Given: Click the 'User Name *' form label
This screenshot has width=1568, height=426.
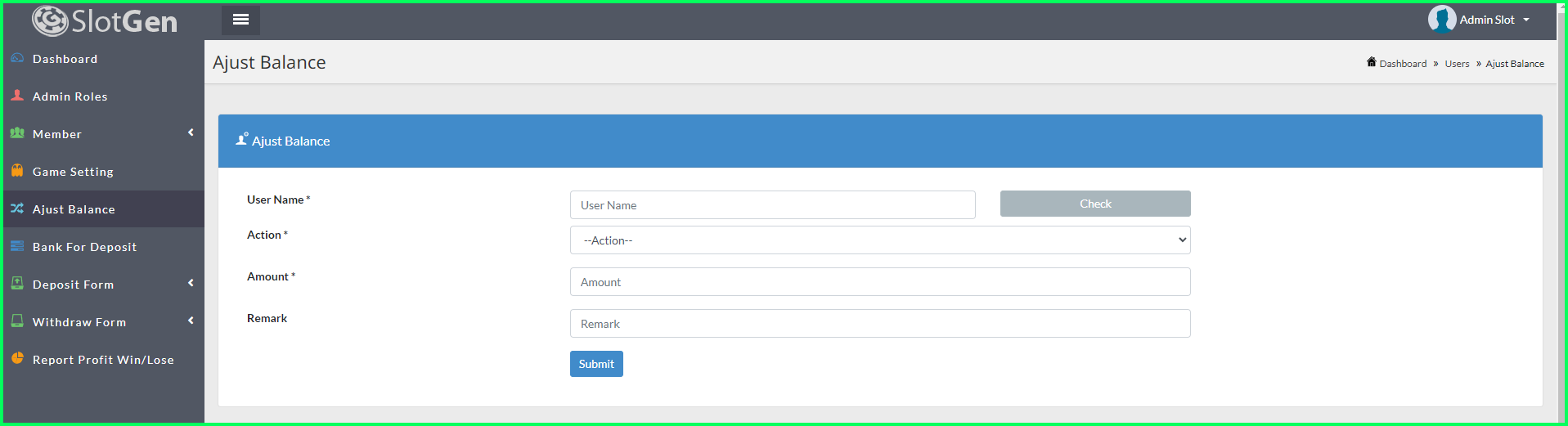Looking at the screenshot, I should pos(279,200).
